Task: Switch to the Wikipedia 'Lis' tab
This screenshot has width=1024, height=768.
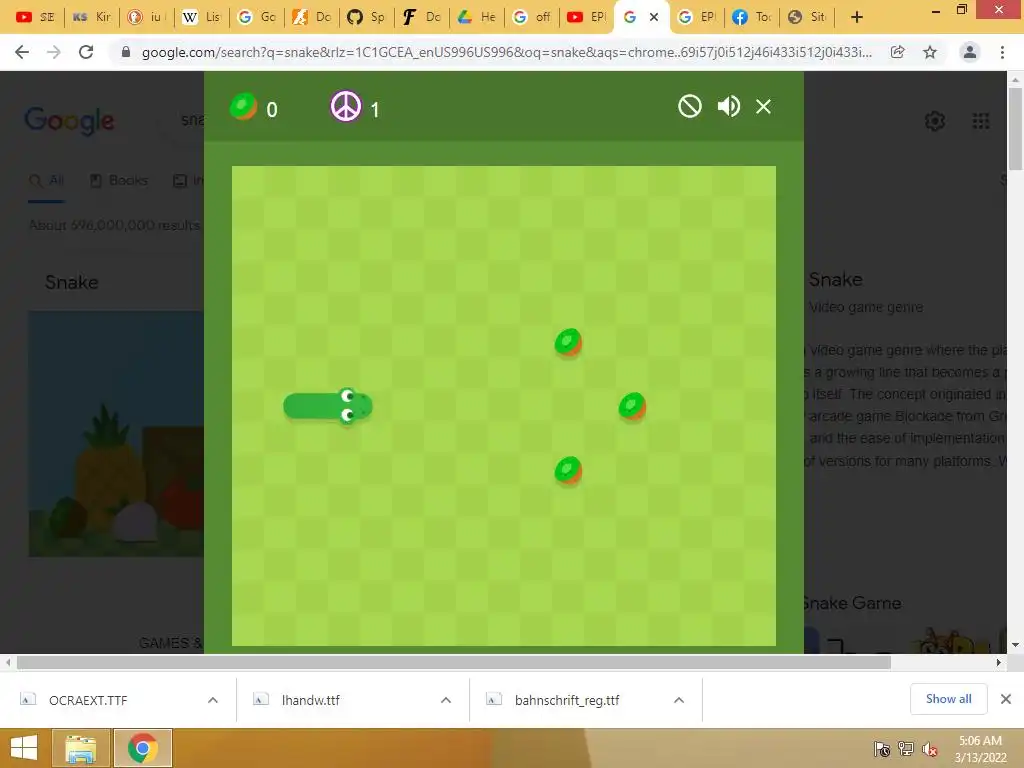Action: coord(202,17)
